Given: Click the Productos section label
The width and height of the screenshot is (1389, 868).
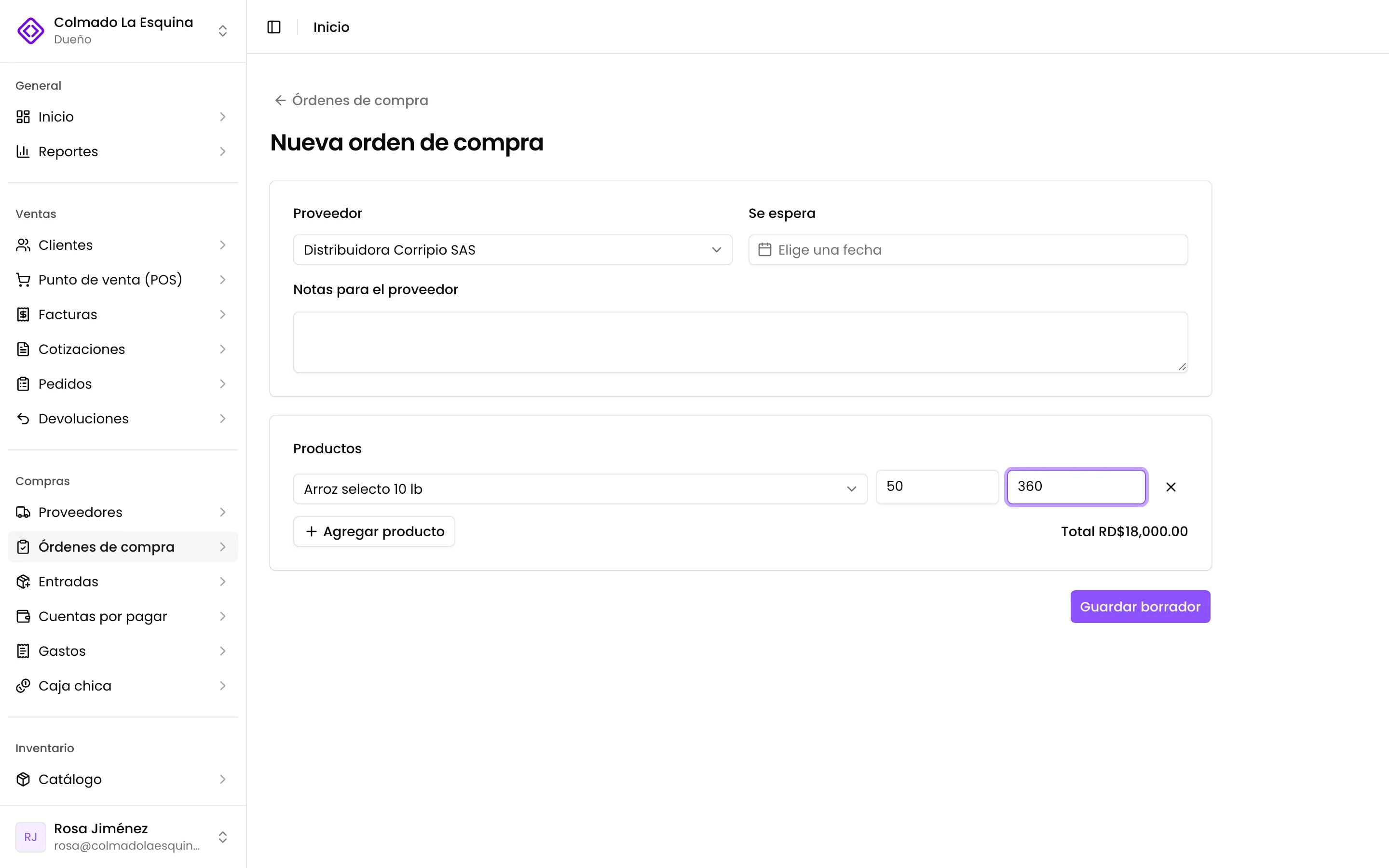Looking at the screenshot, I should pyautogui.click(x=327, y=448).
